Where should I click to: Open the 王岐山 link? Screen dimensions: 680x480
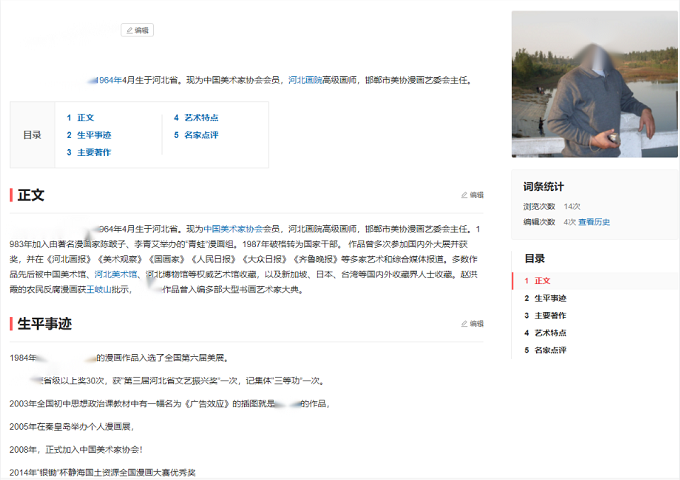99,289
